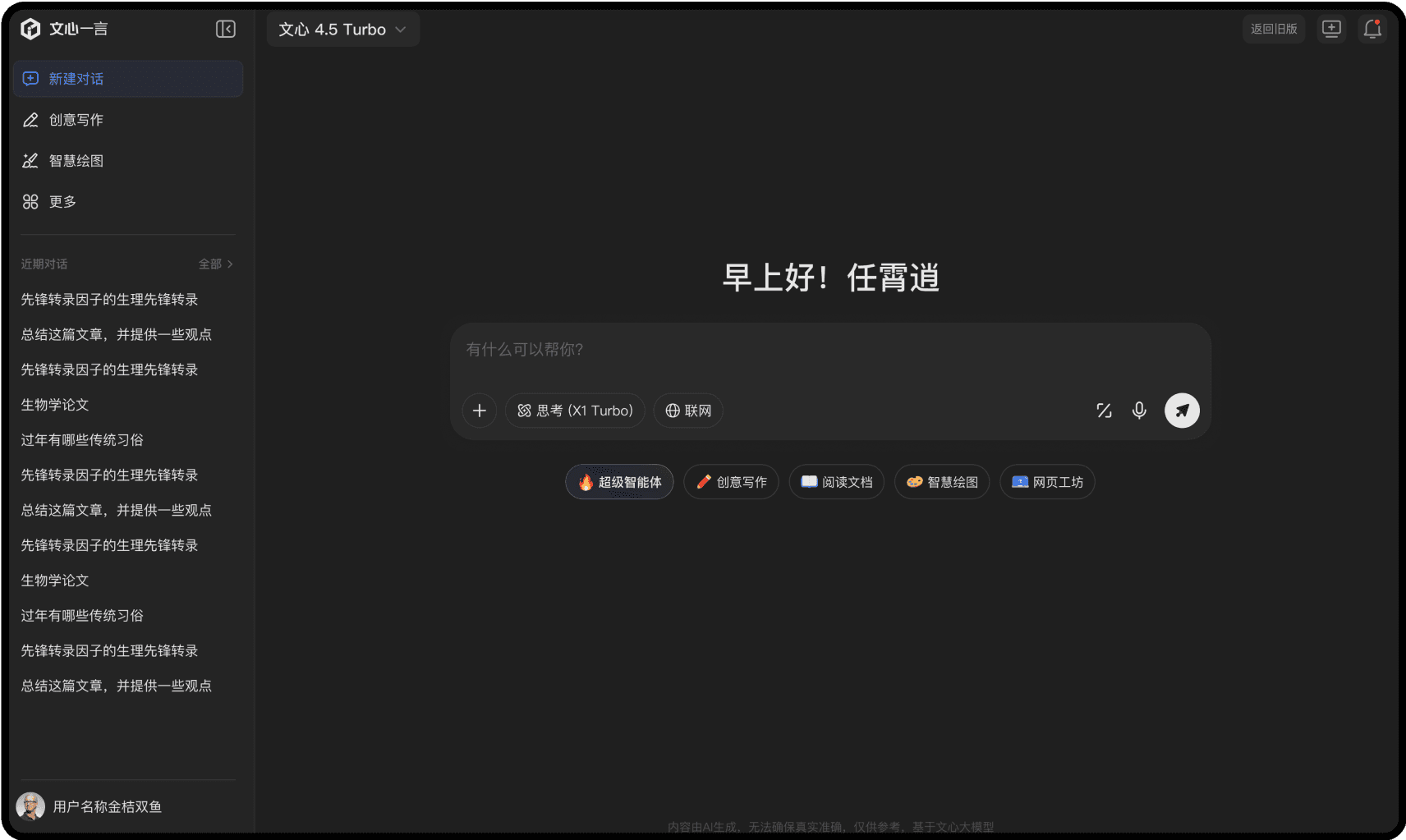This screenshot has width=1406, height=840.
Task: Select the 创意写作 chip below the input
Action: 731,482
